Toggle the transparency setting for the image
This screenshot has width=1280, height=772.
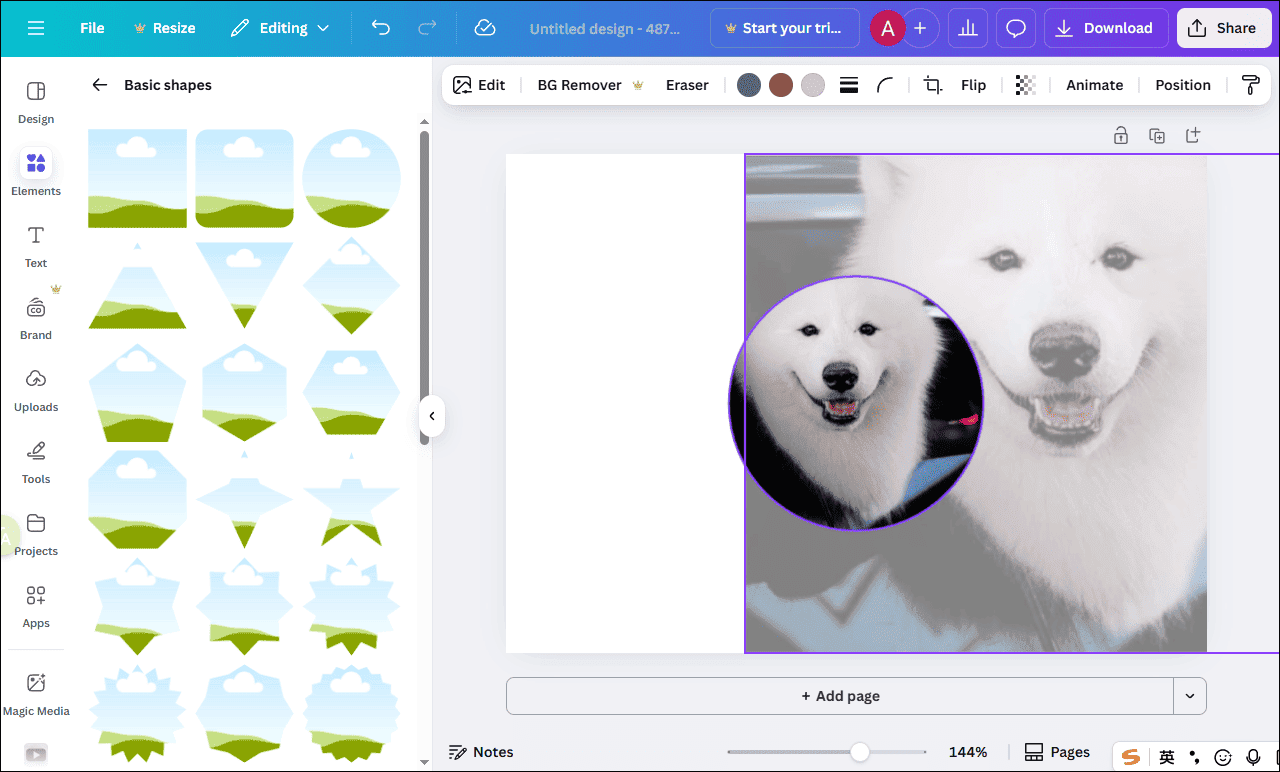(1025, 85)
